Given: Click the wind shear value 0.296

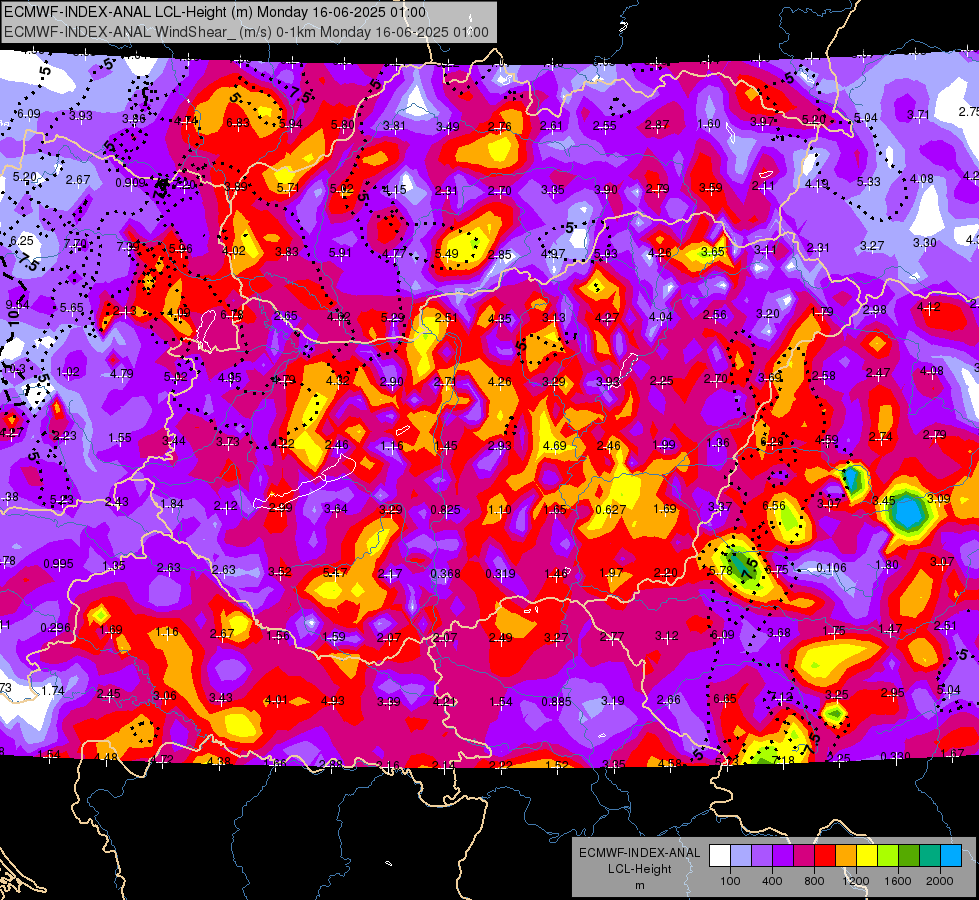Looking at the screenshot, I should [56, 628].
